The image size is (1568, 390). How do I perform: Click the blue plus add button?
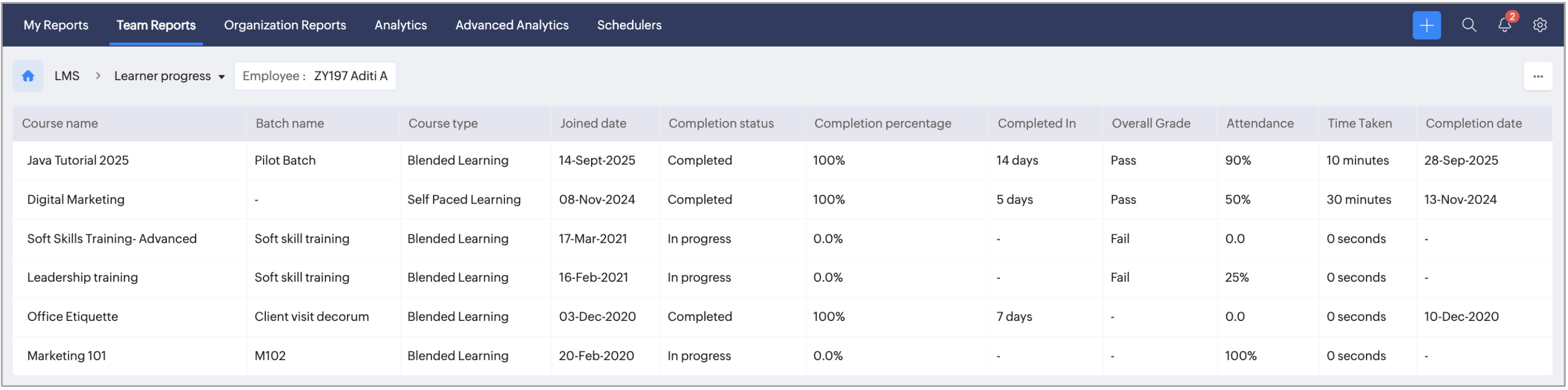(1426, 26)
